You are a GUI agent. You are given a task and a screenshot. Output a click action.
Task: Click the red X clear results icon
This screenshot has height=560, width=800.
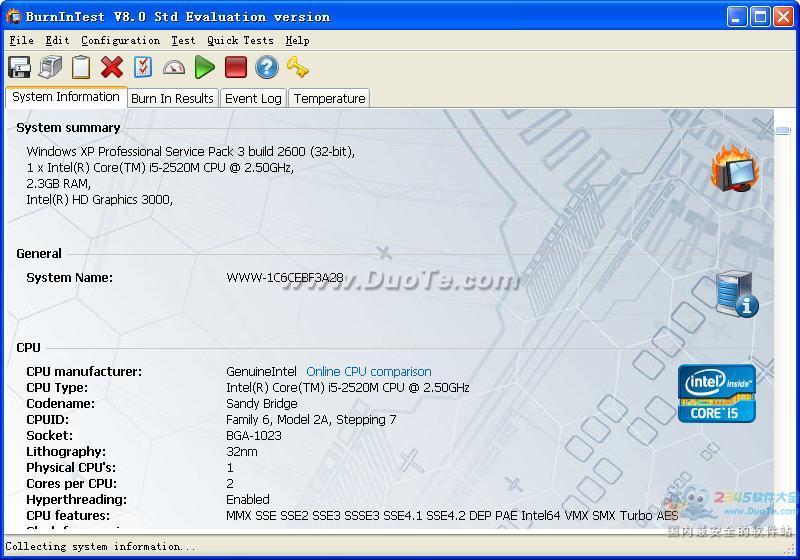pyautogui.click(x=112, y=67)
